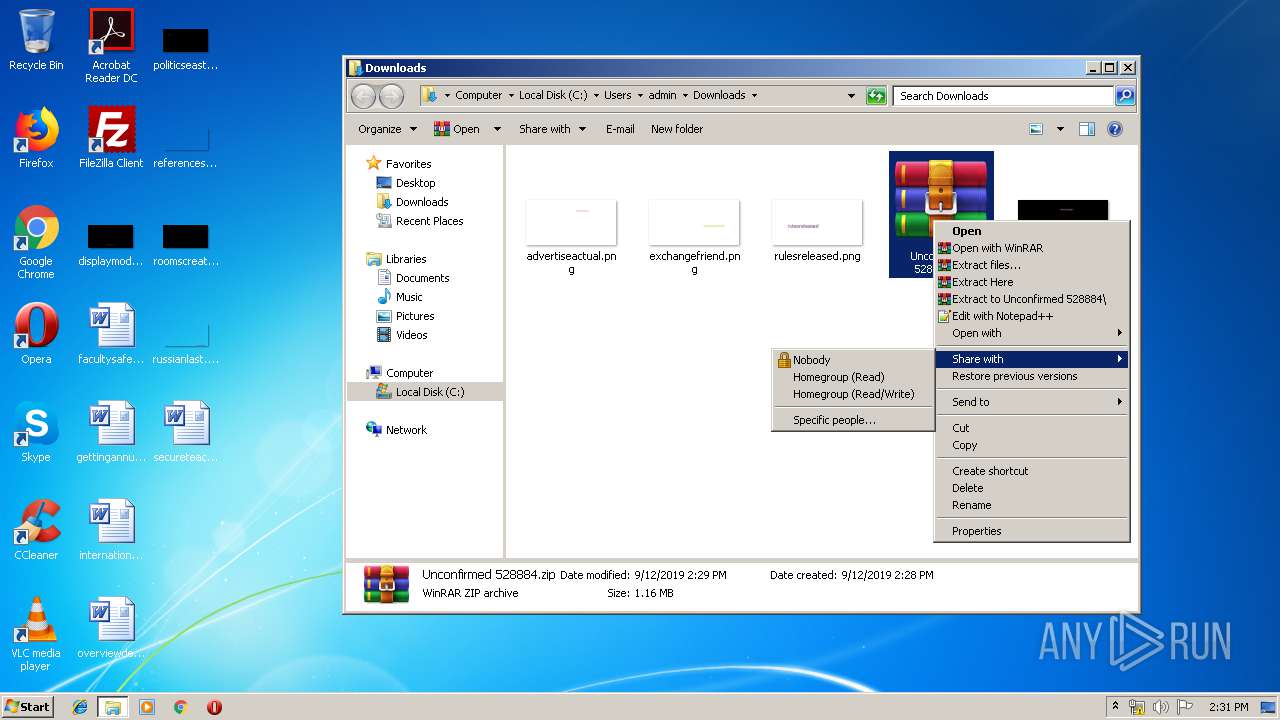
Task: Choose Delete from context menu
Action: (x=1032, y=488)
